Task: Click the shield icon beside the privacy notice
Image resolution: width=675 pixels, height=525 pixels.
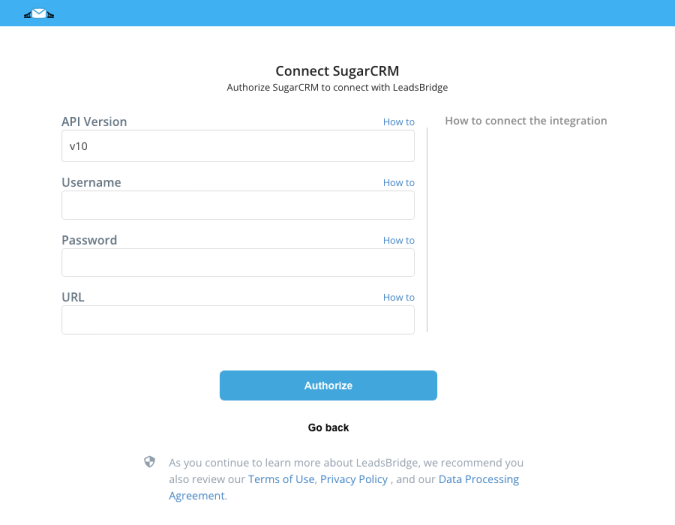Action: coord(149,462)
